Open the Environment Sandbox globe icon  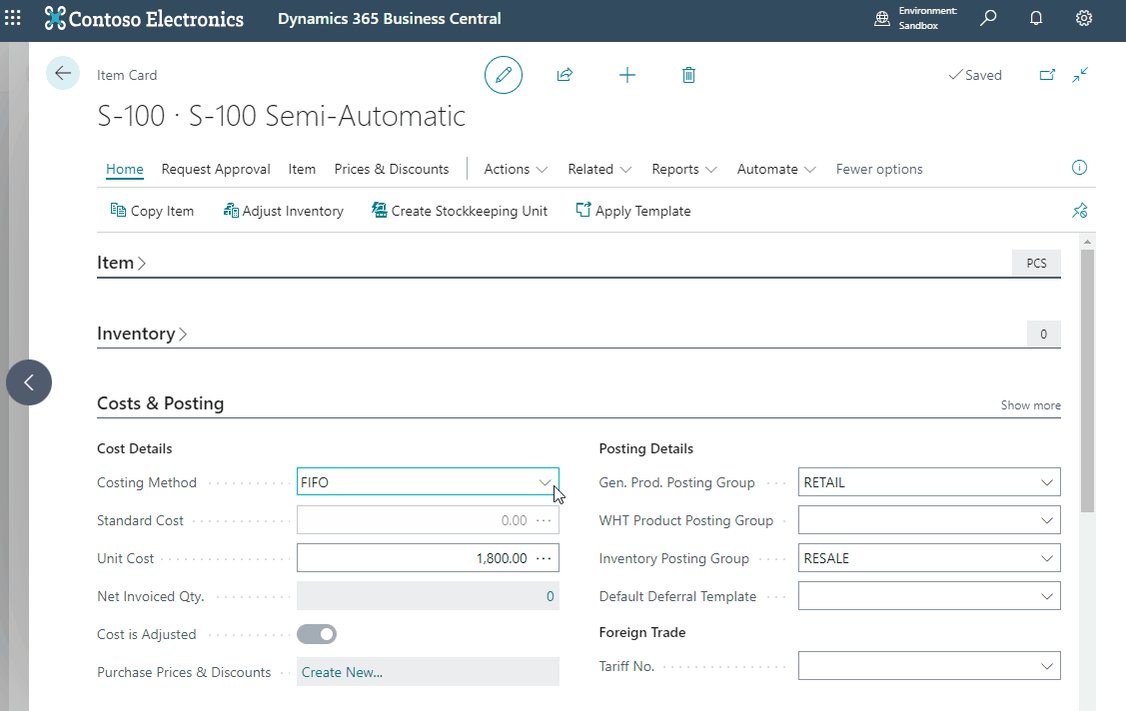tap(882, 18)
